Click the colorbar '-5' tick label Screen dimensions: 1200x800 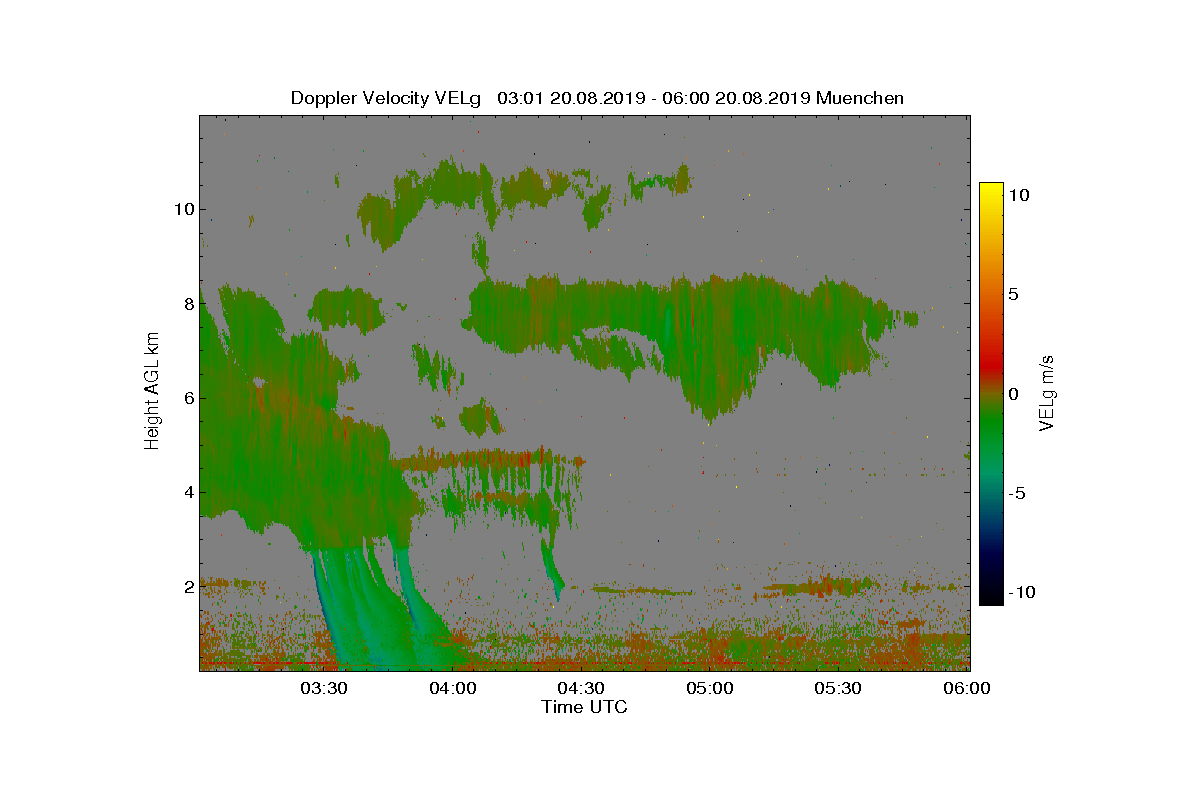pyautogui.click(x=1018, y=493)
